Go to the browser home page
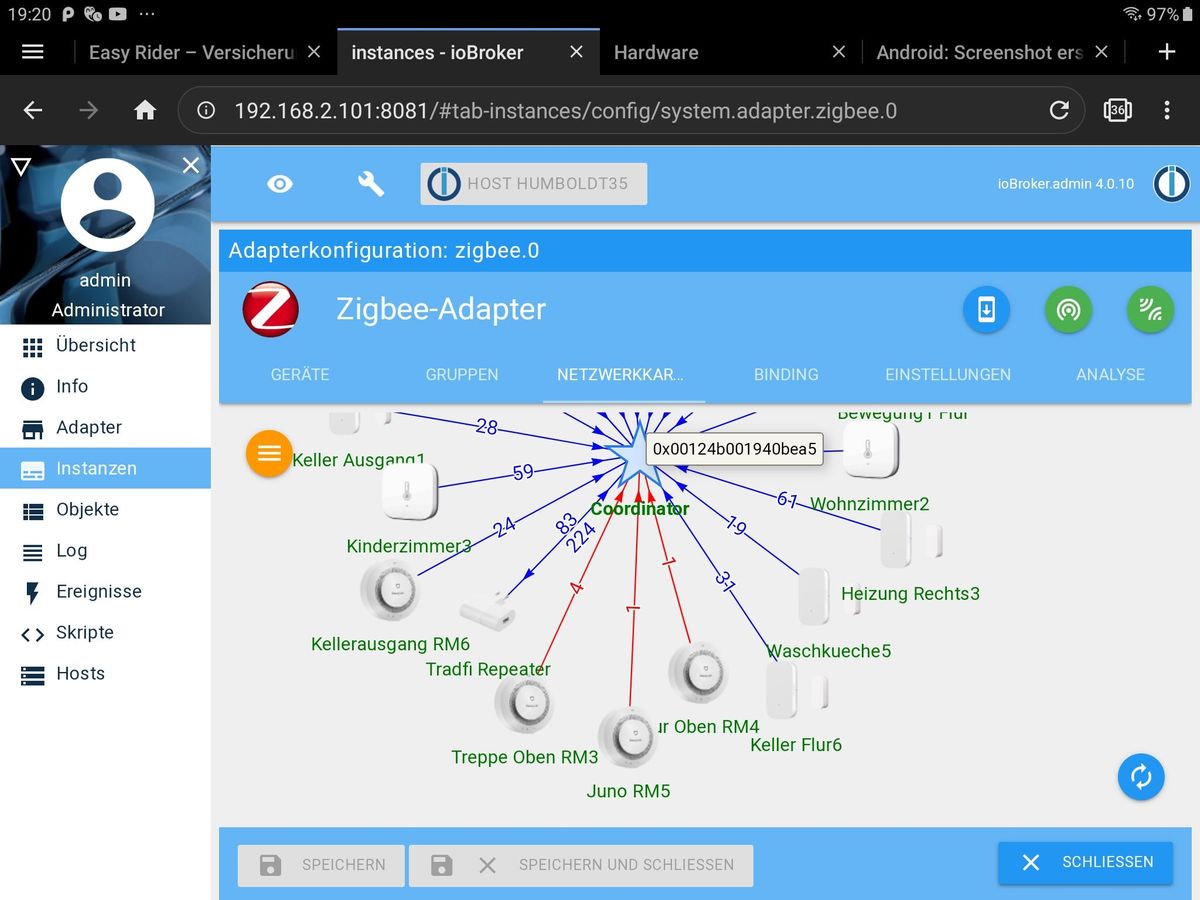Viewport: 1200px width, 900px height. (145, 110)
